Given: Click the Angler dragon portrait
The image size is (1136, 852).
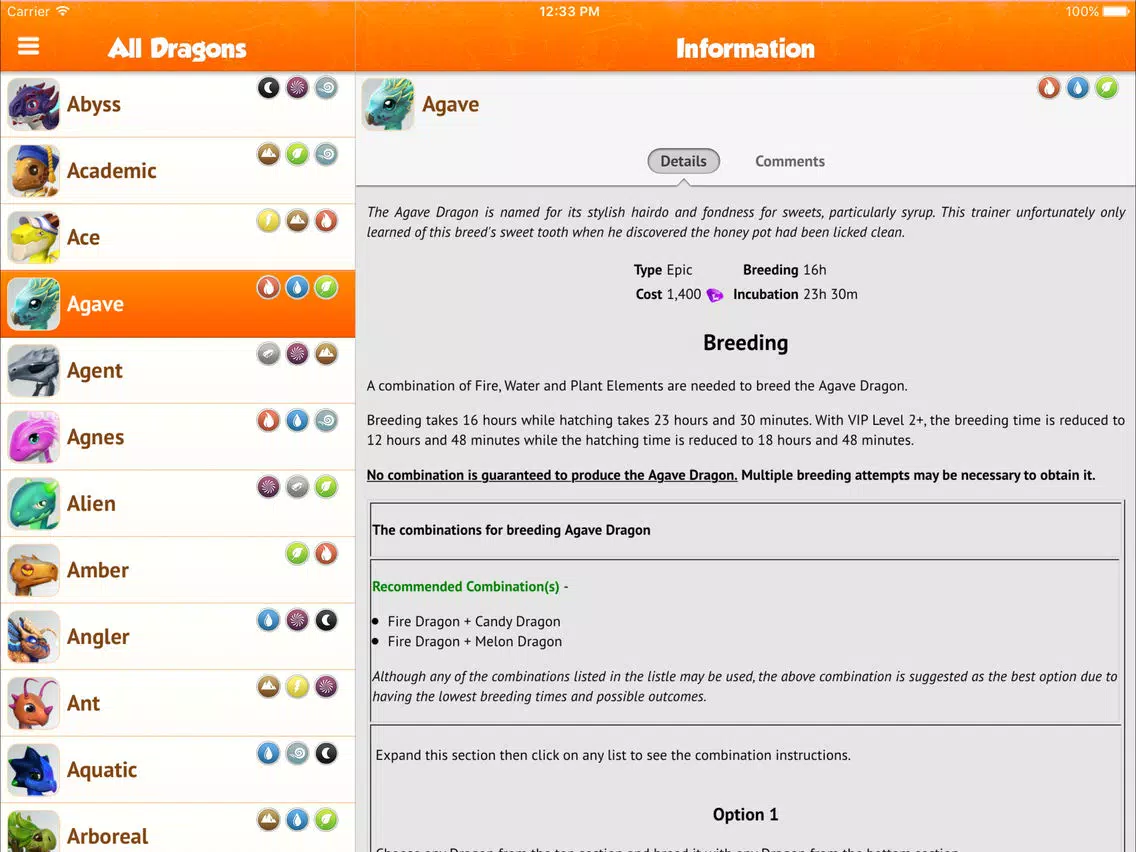Looking at the screenshot, I should coord(33,638).
